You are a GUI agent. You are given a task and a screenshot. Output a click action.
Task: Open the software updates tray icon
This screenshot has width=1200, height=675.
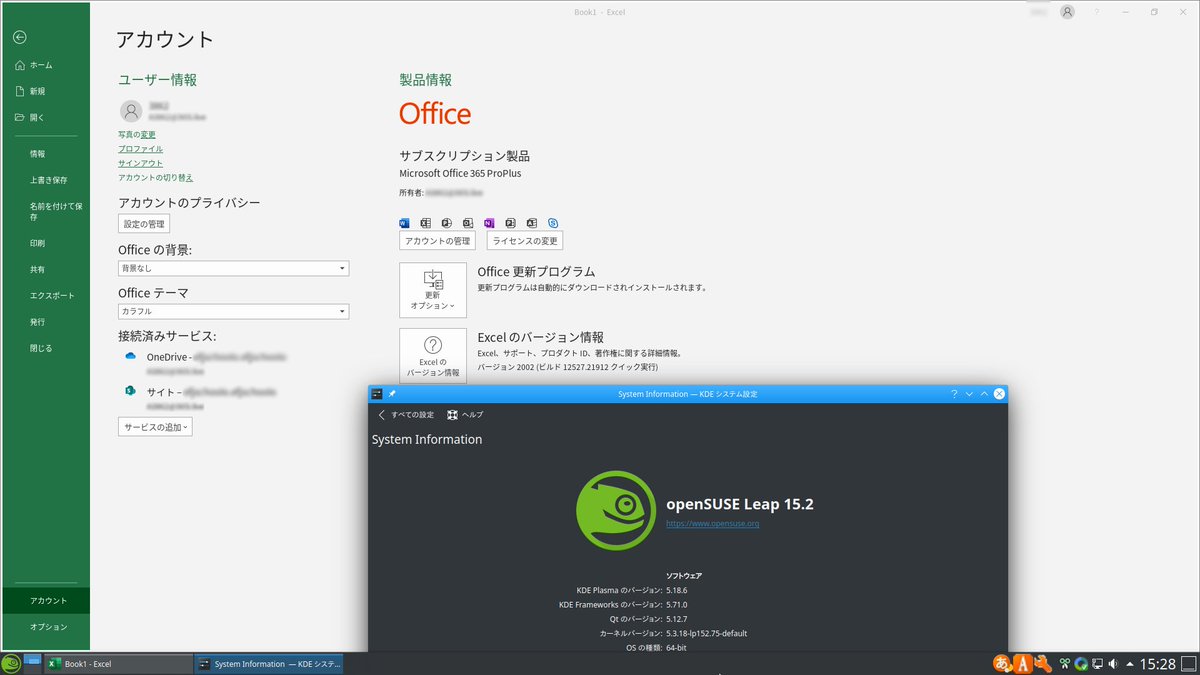(1081, 664)
